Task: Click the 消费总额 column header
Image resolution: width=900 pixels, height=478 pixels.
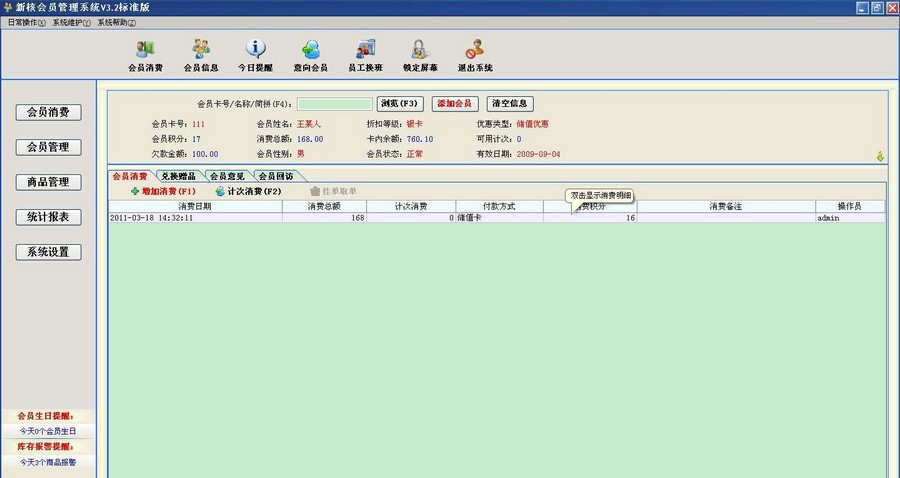Action: 324,206
